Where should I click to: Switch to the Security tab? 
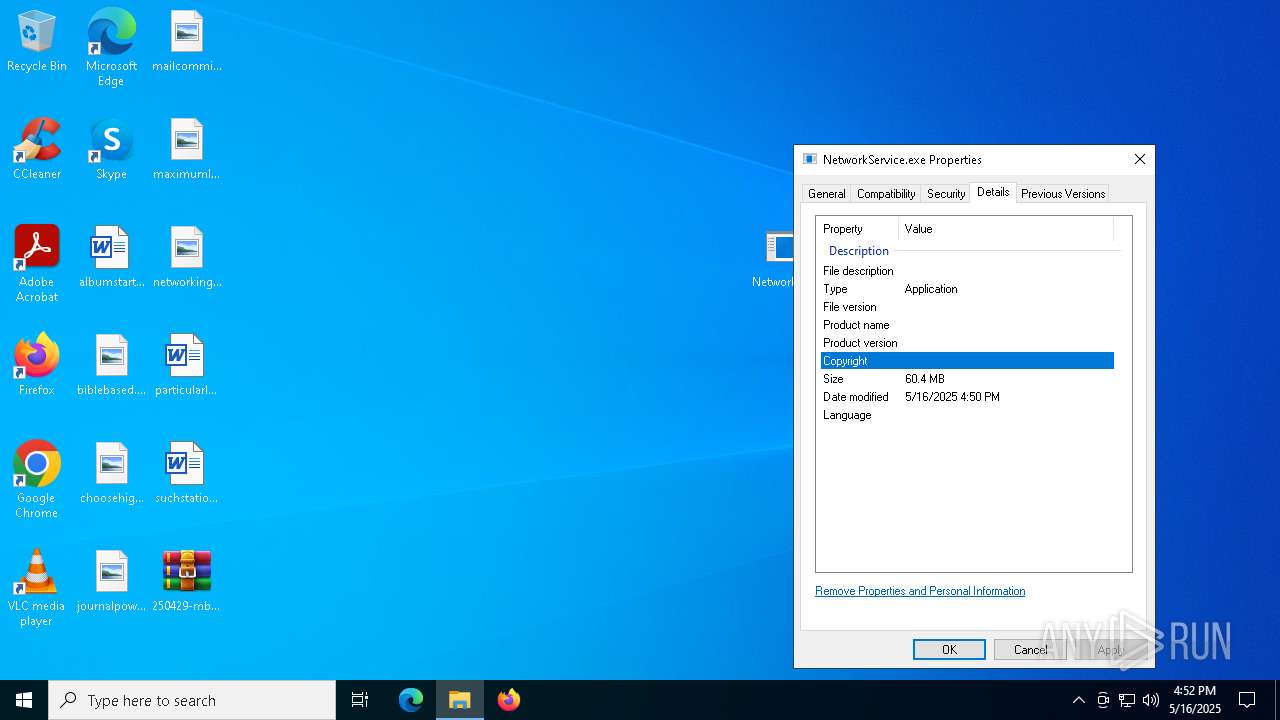click(946, 194)
